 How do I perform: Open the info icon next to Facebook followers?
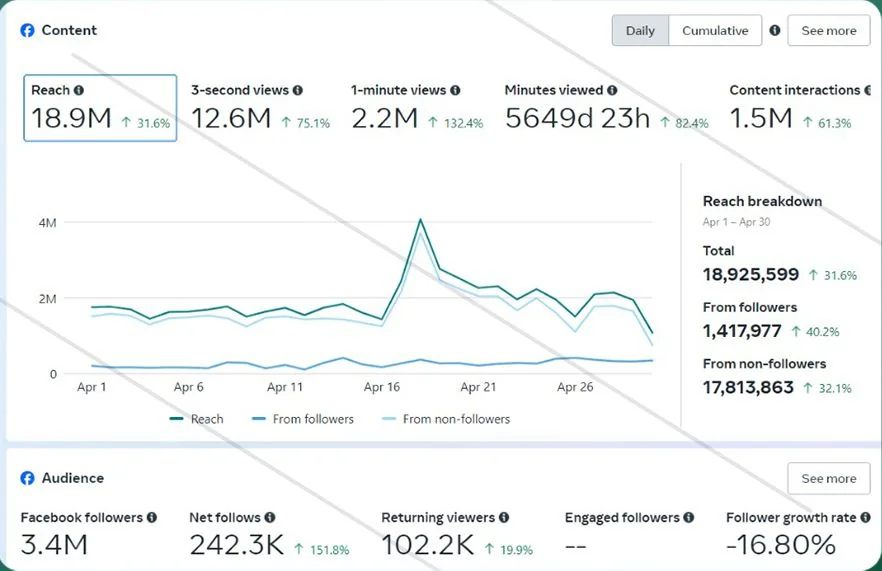point(152,518)
